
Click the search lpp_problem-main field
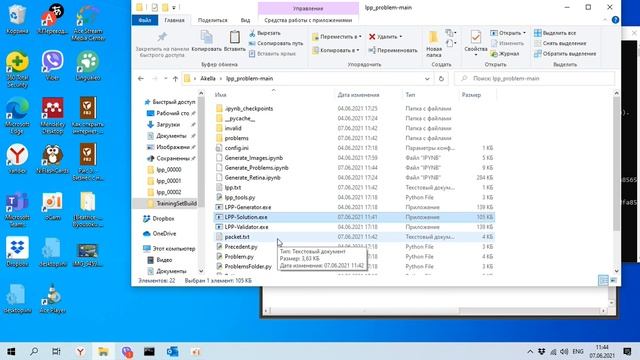(x=534, y=78)
